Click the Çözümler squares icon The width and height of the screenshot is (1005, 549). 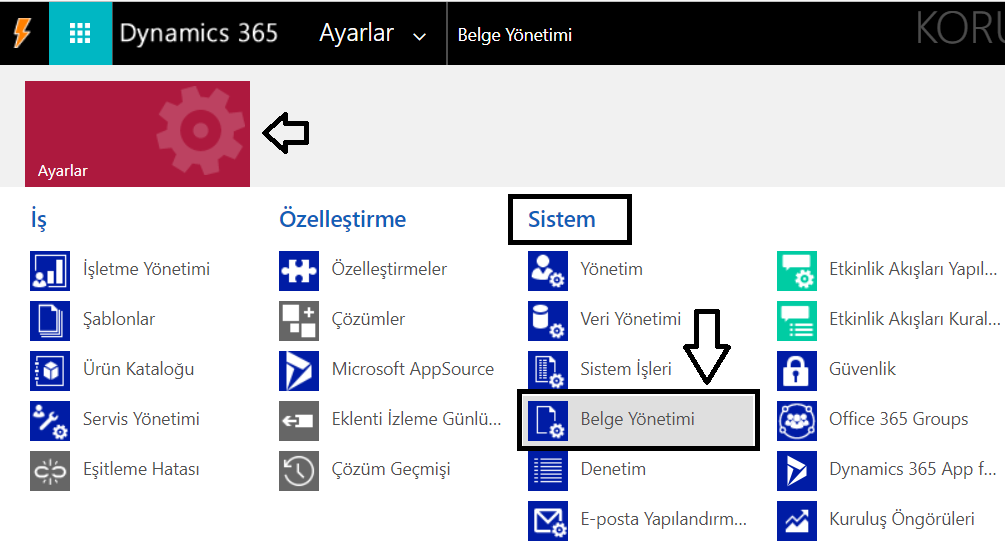coord(299,321)
